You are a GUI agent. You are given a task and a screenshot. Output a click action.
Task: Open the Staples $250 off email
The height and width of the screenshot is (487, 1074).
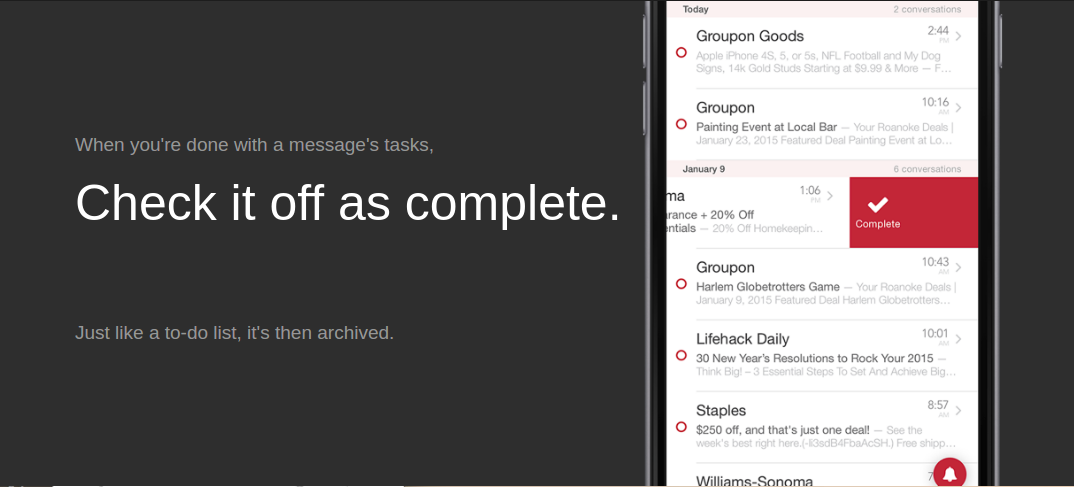pos(822,427)
